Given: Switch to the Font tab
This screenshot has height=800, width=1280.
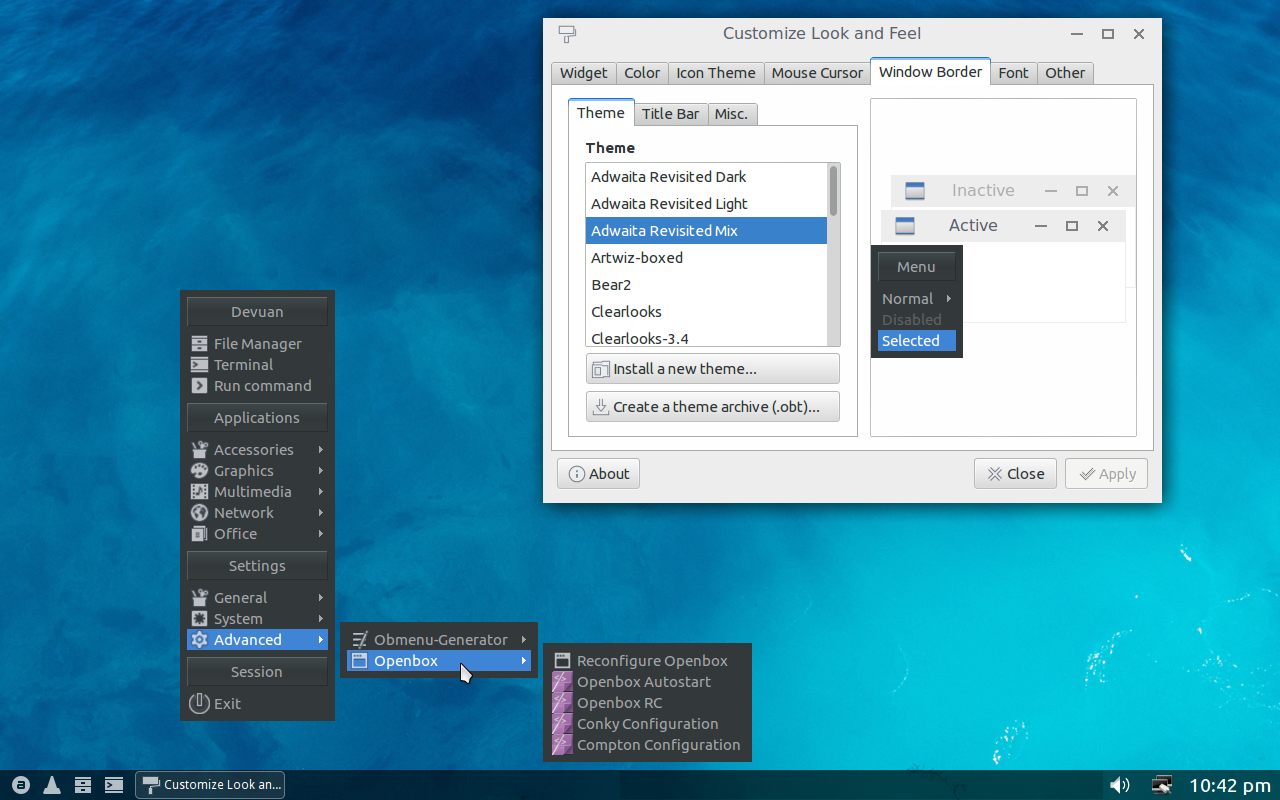Looking at the screenshot, I should coord(1013,73).
